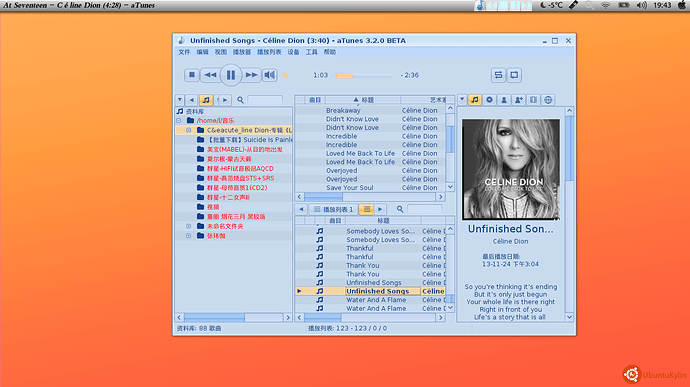Open the context panel dropdown arrow
Screen dimensions: 690x387
point(462,100)
